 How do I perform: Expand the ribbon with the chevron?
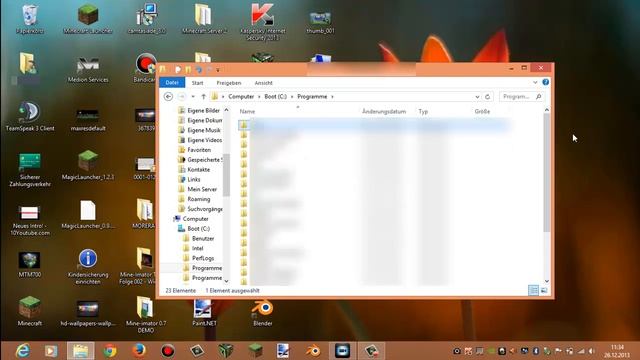click(535, 82)
